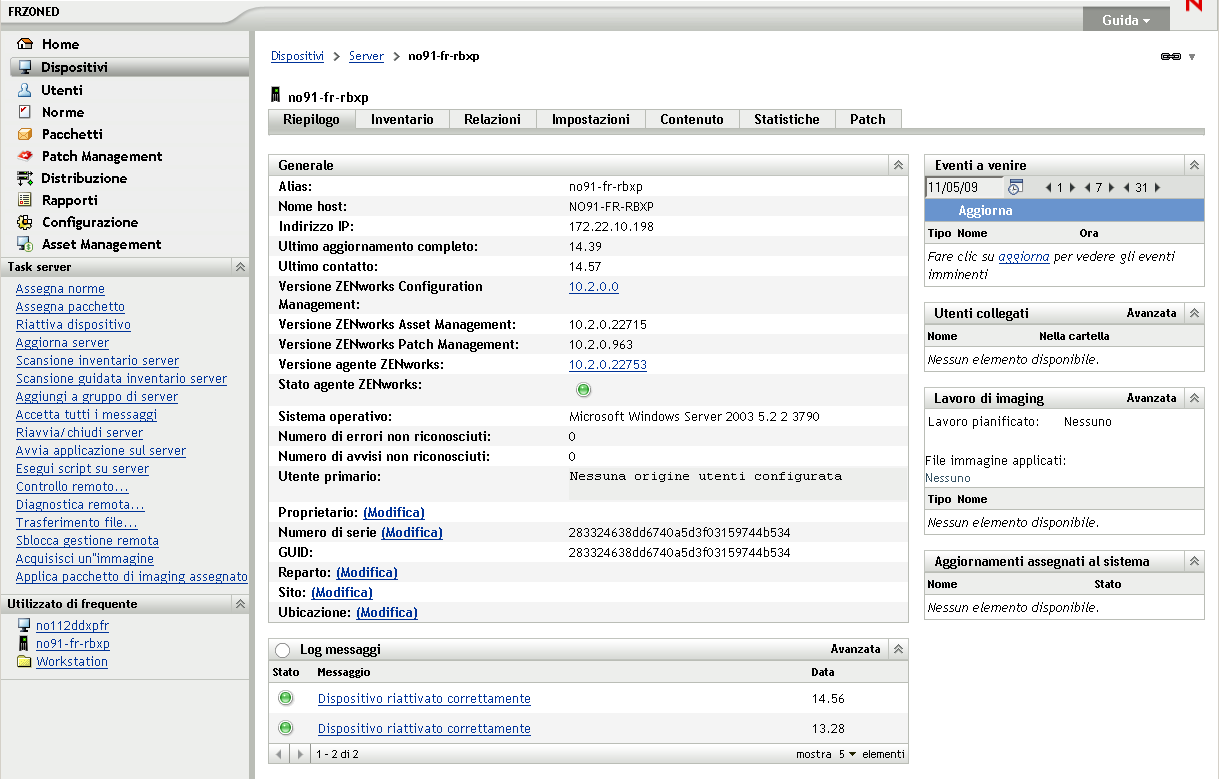
Task: Open the Guida dropdown menu
Action: click(1125, 20)
